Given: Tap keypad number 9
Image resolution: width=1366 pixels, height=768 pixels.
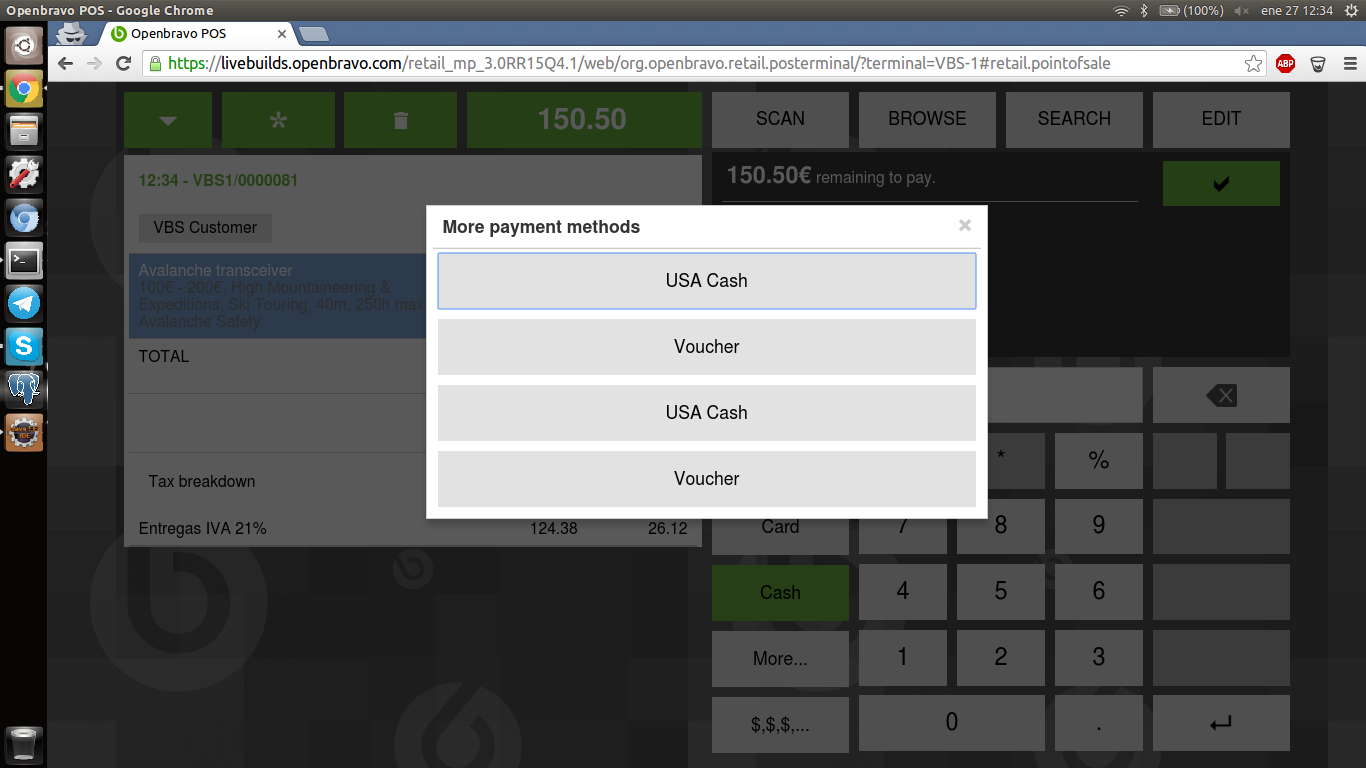Looking at the screenshot, I should (x=1099, y=527).
